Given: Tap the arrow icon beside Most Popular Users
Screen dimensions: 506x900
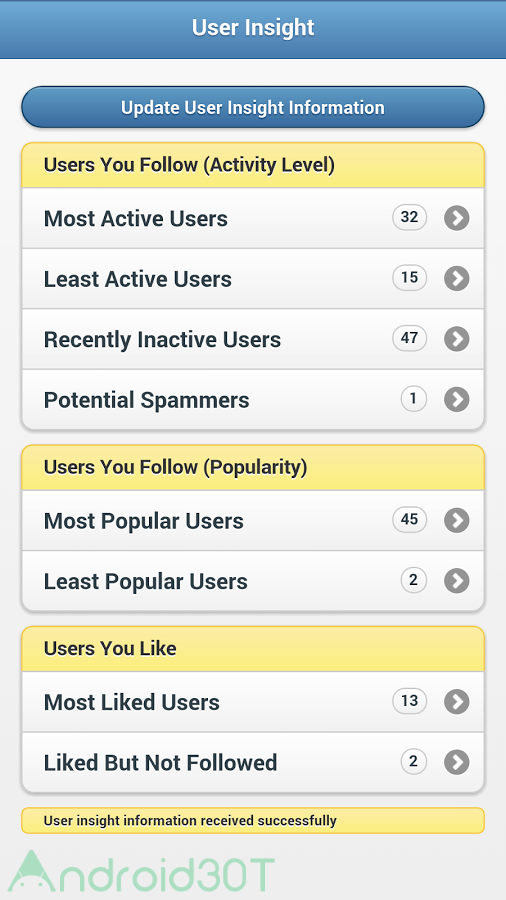Looking at the screenshot, I should point(457,521).
